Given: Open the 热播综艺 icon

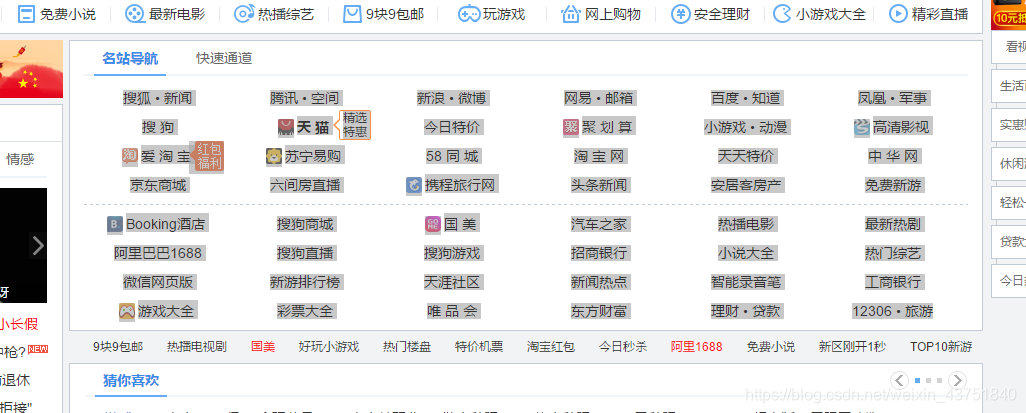Looking at the screenshot, I should (244, 14).
